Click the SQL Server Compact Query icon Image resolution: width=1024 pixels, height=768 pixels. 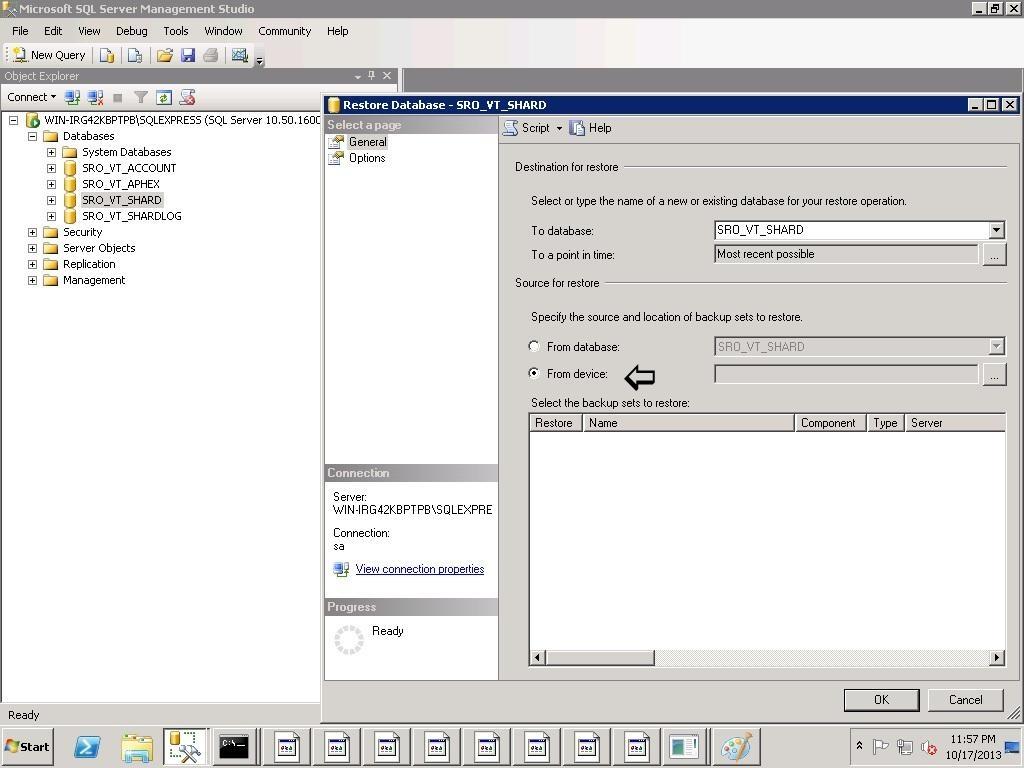coord(135,56)
